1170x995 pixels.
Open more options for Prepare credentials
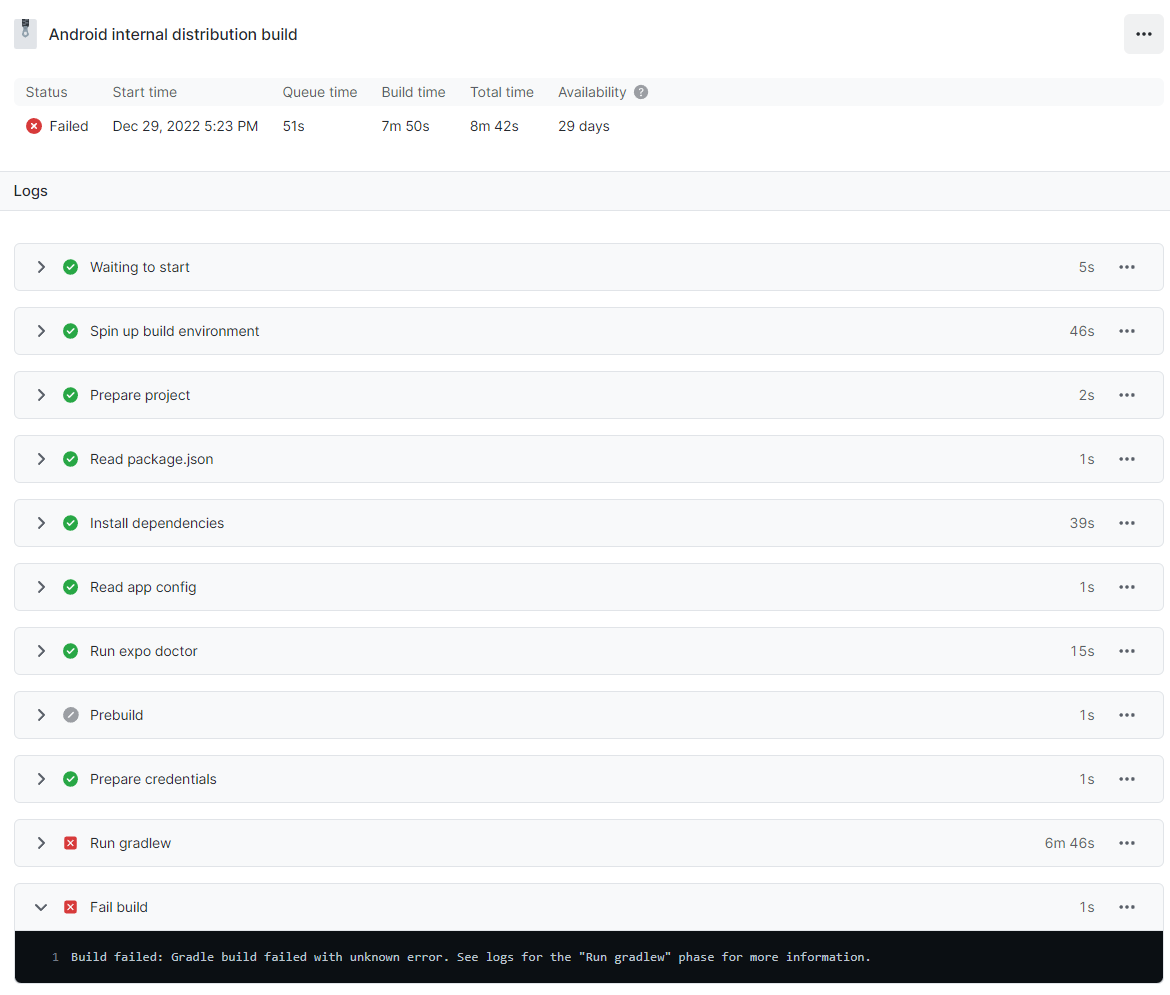(x=1127, y=779)
